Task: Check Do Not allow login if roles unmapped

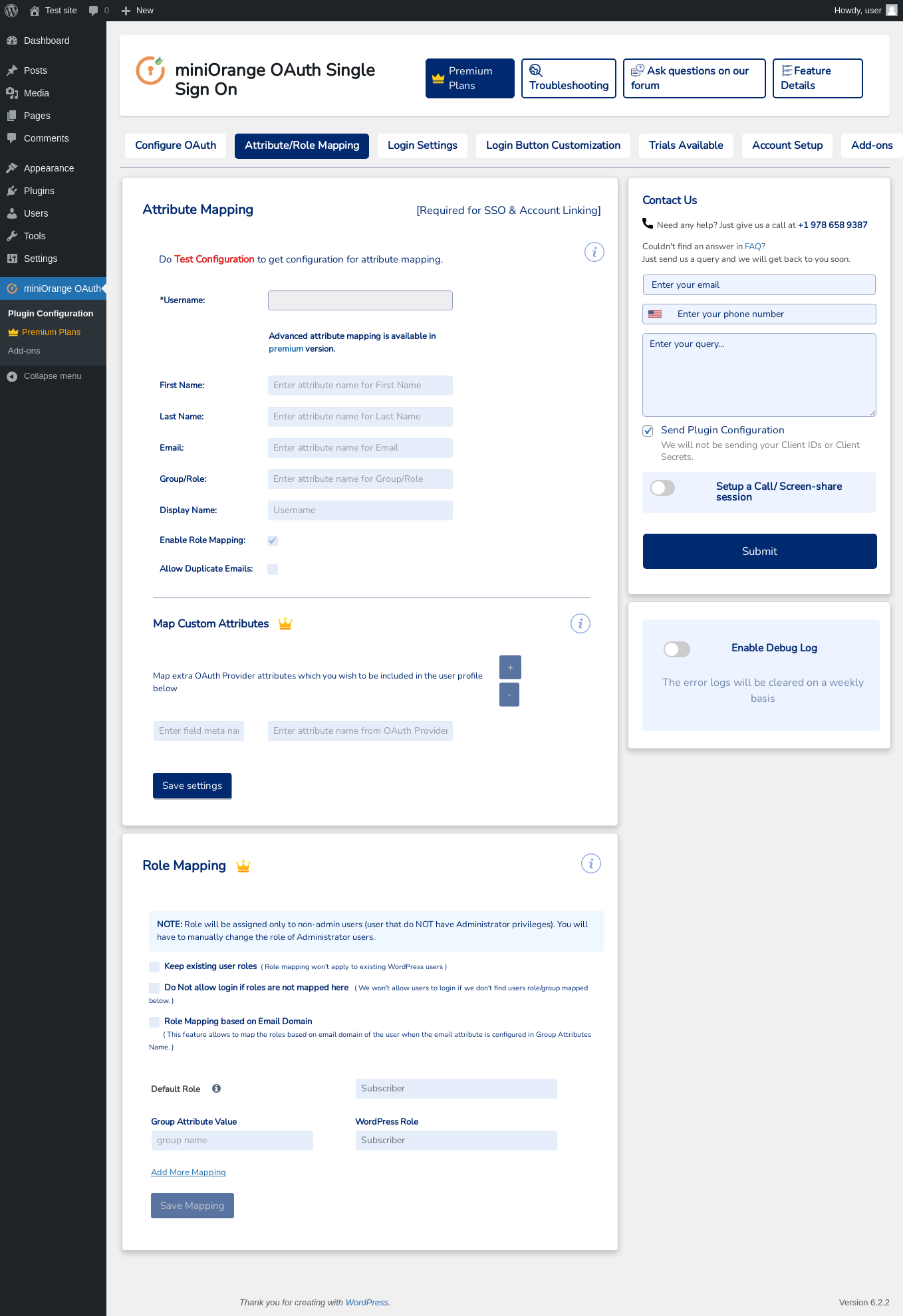Action: [x=154, y=988]
